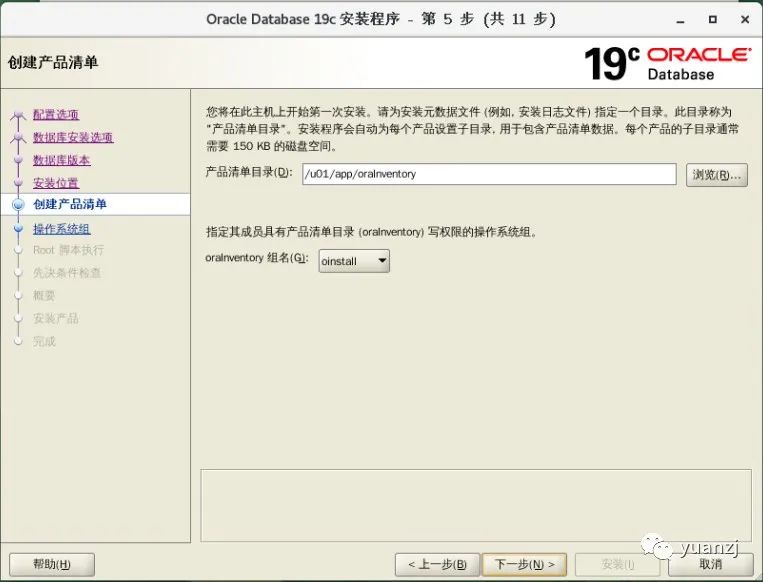Jump to 安装位置 step
763x582 pixels.
[x=55, y=183]
